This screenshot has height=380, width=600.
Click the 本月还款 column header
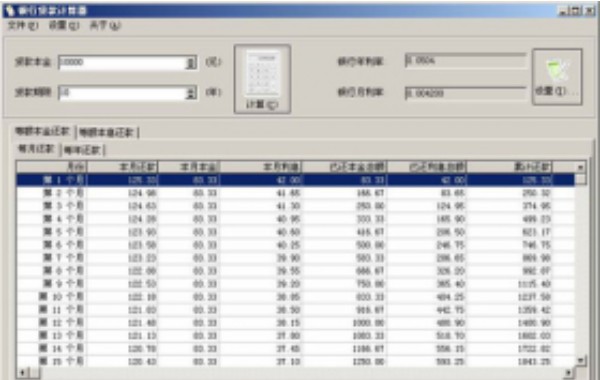(x=122, y=167)
